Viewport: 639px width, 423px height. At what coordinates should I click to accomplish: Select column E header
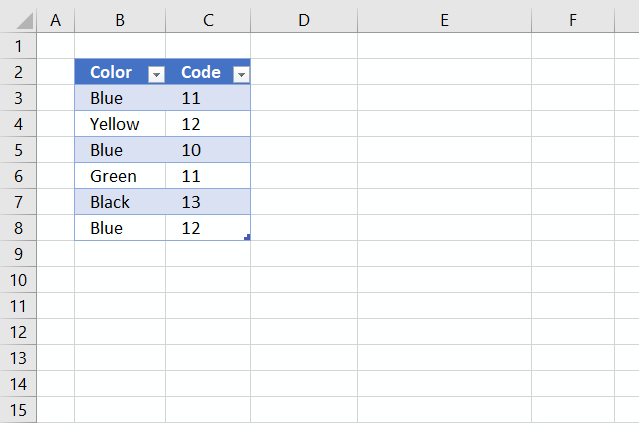pyautogui.click(x=445, y=20)
